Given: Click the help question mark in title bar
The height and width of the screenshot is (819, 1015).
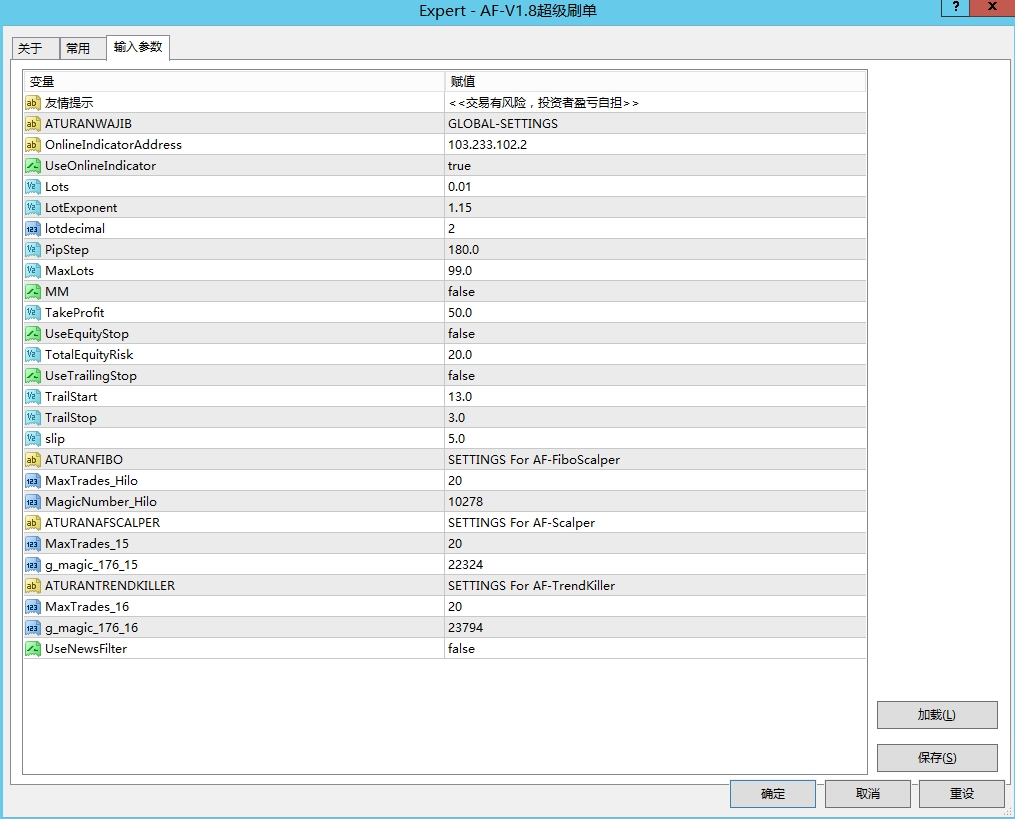Looking at the screenshot, I should click(956, 8).
